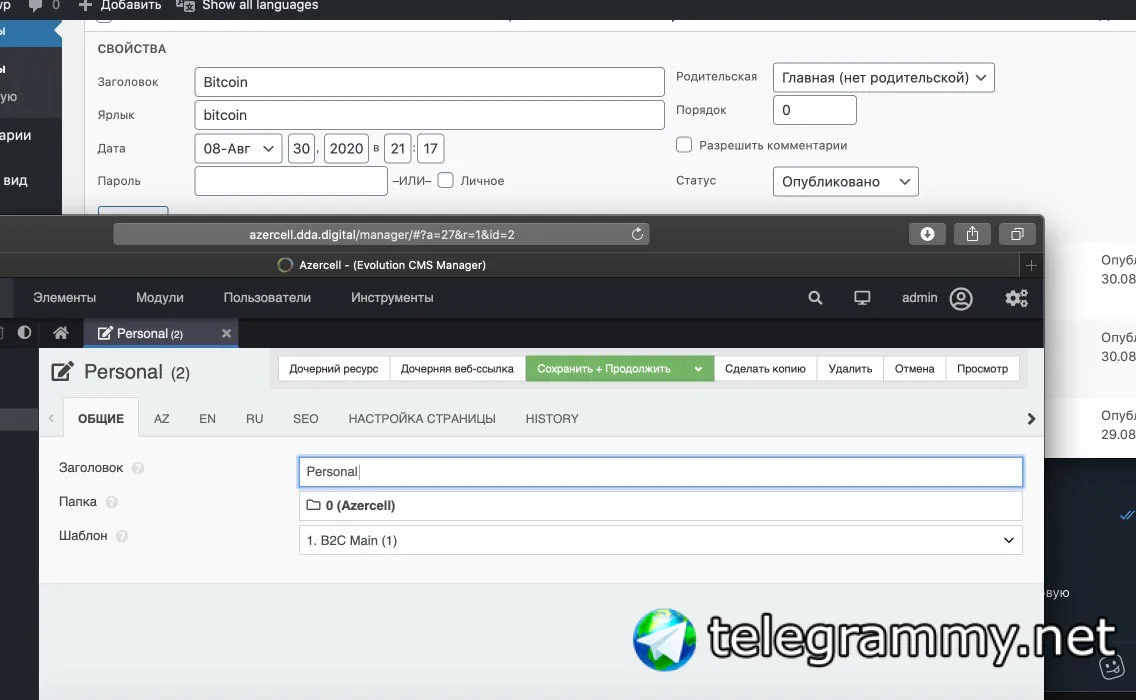1136x700 pixels.
Task: Open the Родительская parent dropdown
Action: tap(884, 78)
